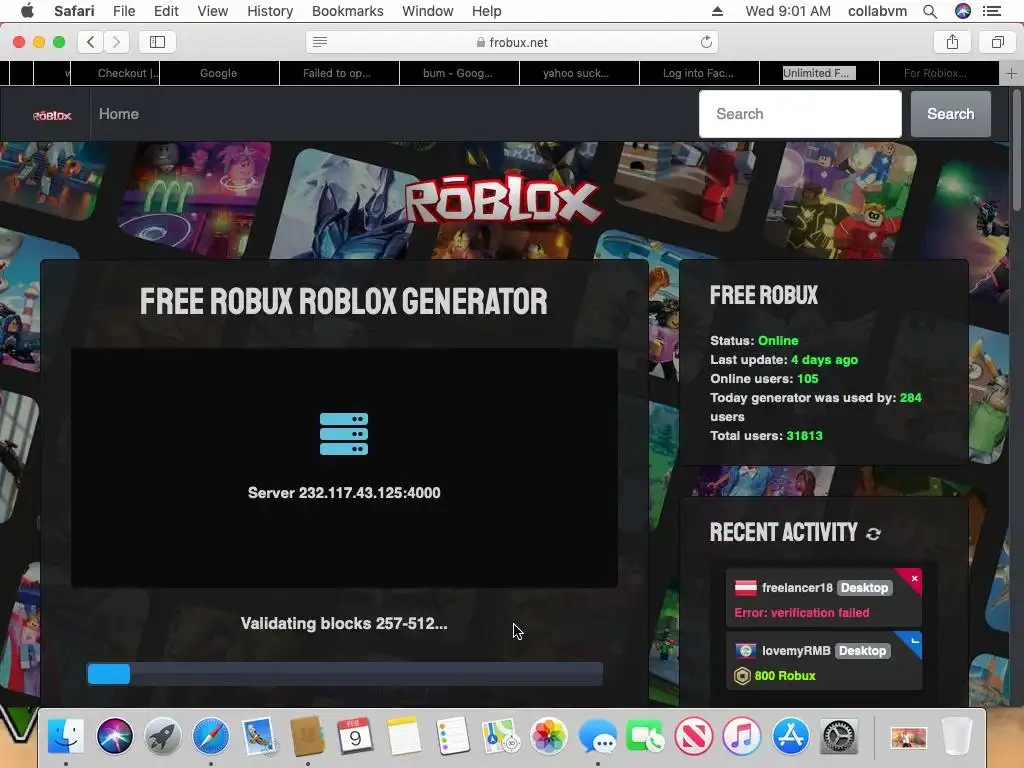The width and height of the screenshot is (1024, 768).
Task: Click the Safari compass in dock
Action: pos(211,737)
